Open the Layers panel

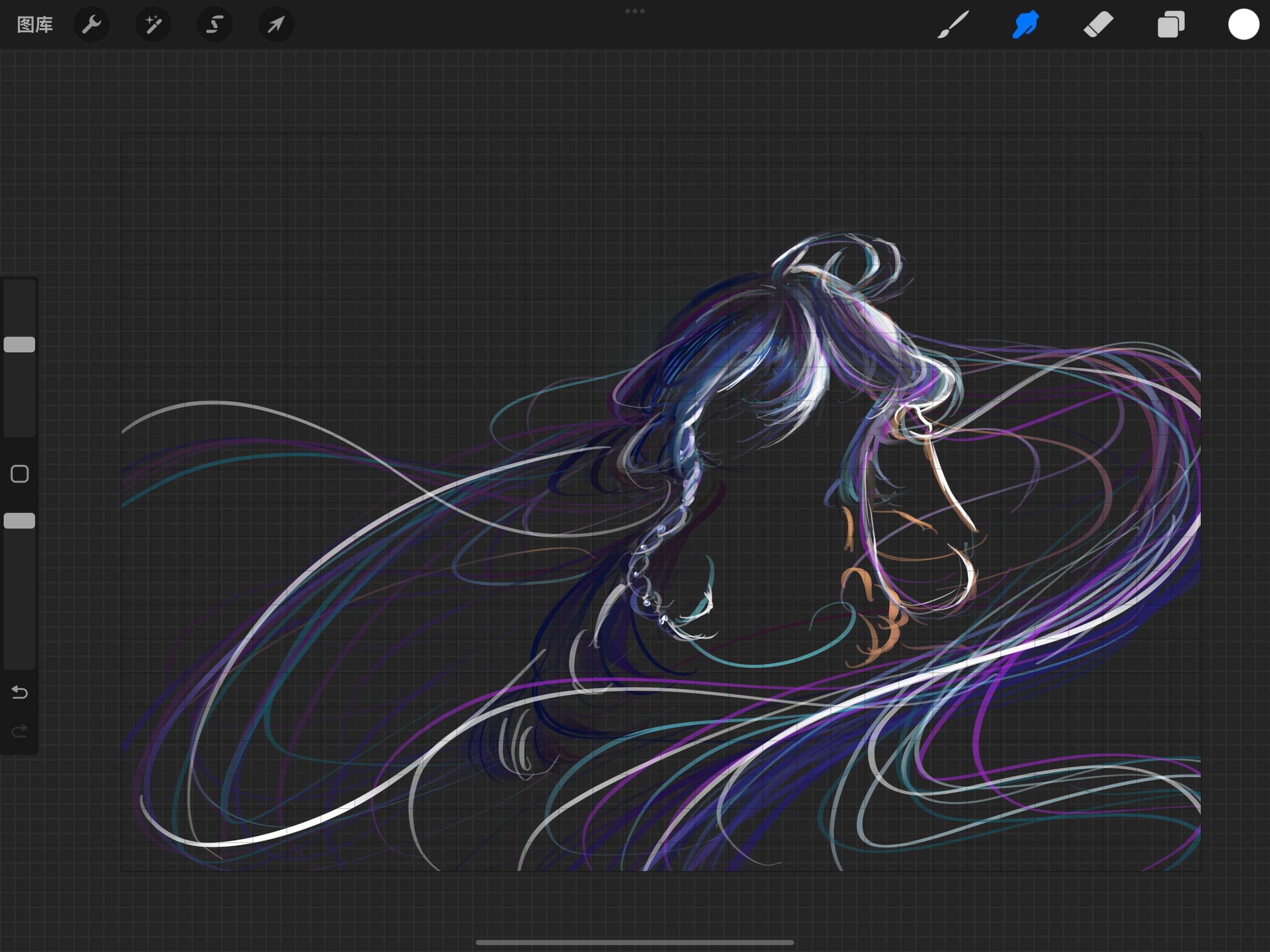[x=1171, y=24]
